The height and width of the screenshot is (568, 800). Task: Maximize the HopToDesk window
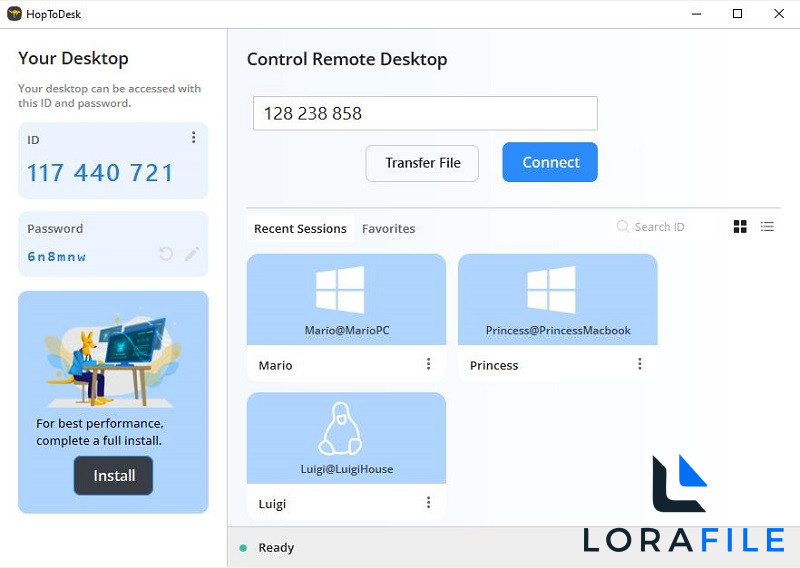tap(737, 14)
